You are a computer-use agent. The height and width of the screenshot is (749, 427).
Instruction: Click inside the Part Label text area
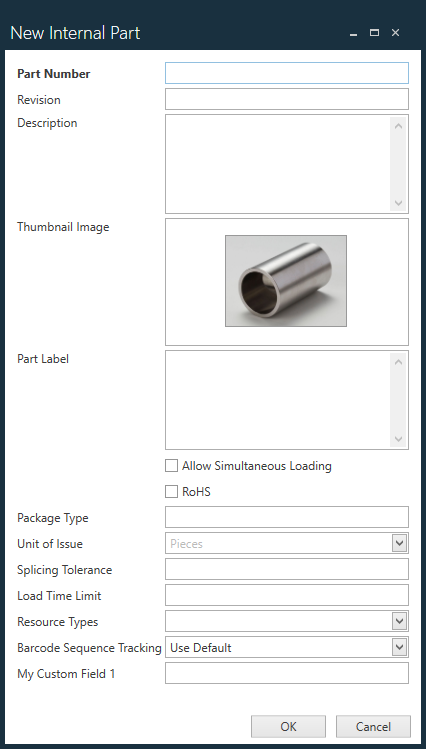[278, 400]
